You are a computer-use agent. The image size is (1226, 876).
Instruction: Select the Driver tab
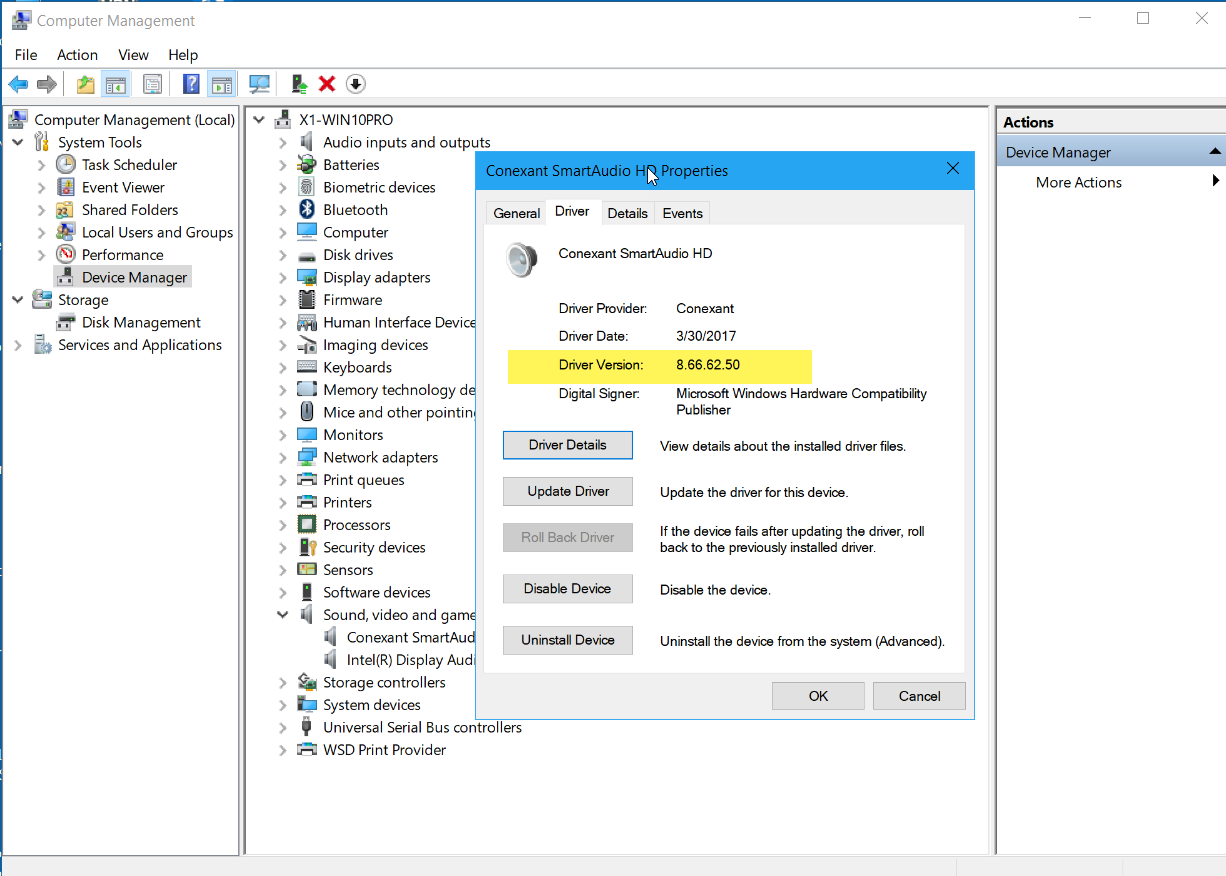pyautogui.click(x=572, y=211)
